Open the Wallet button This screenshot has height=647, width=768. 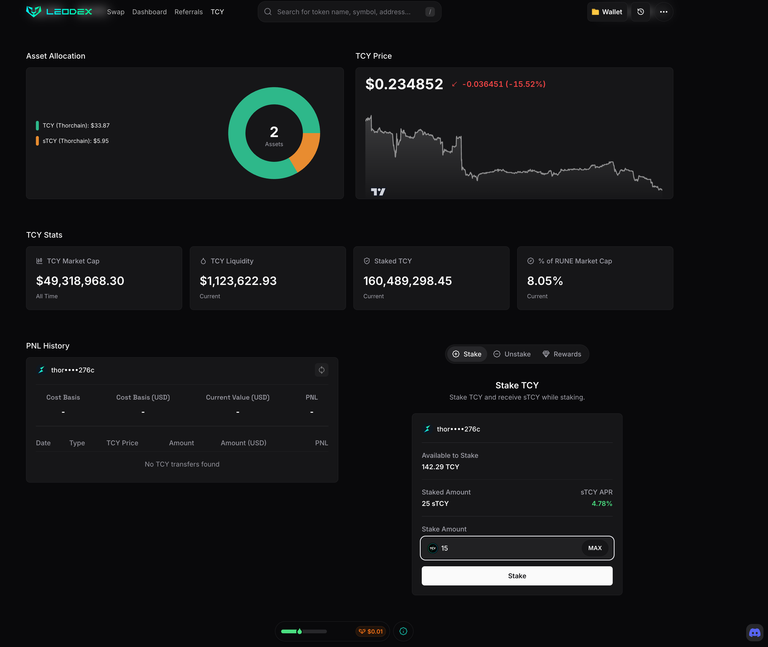coord(607,12)
